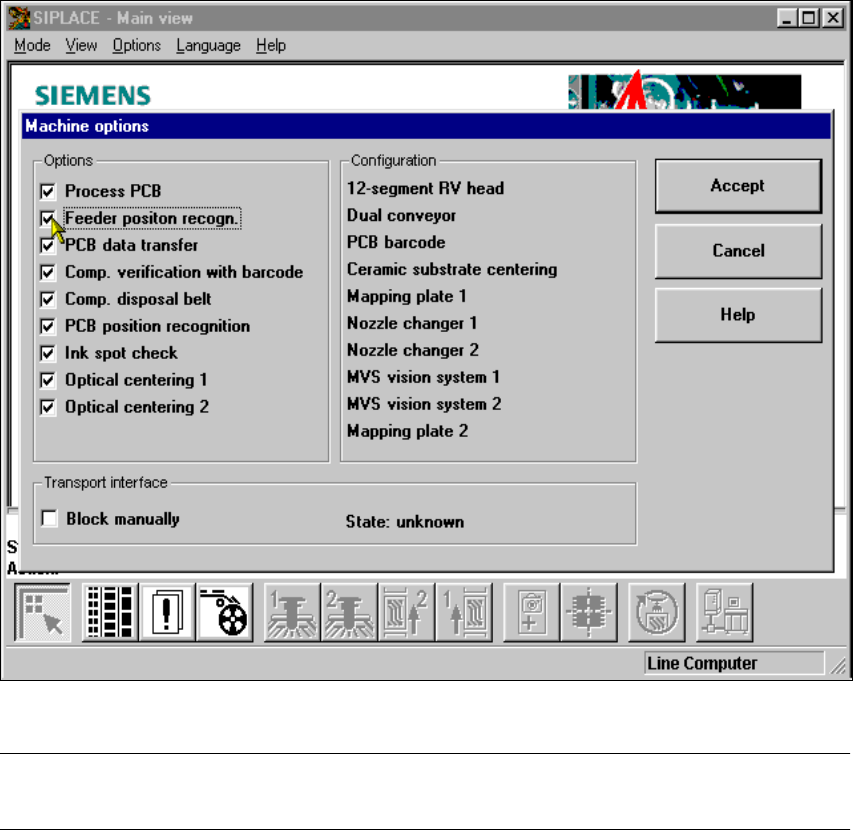This screenshot has height=830, width=853.
Task: Click the SIEMENS logo
Action: pos(93,96)
